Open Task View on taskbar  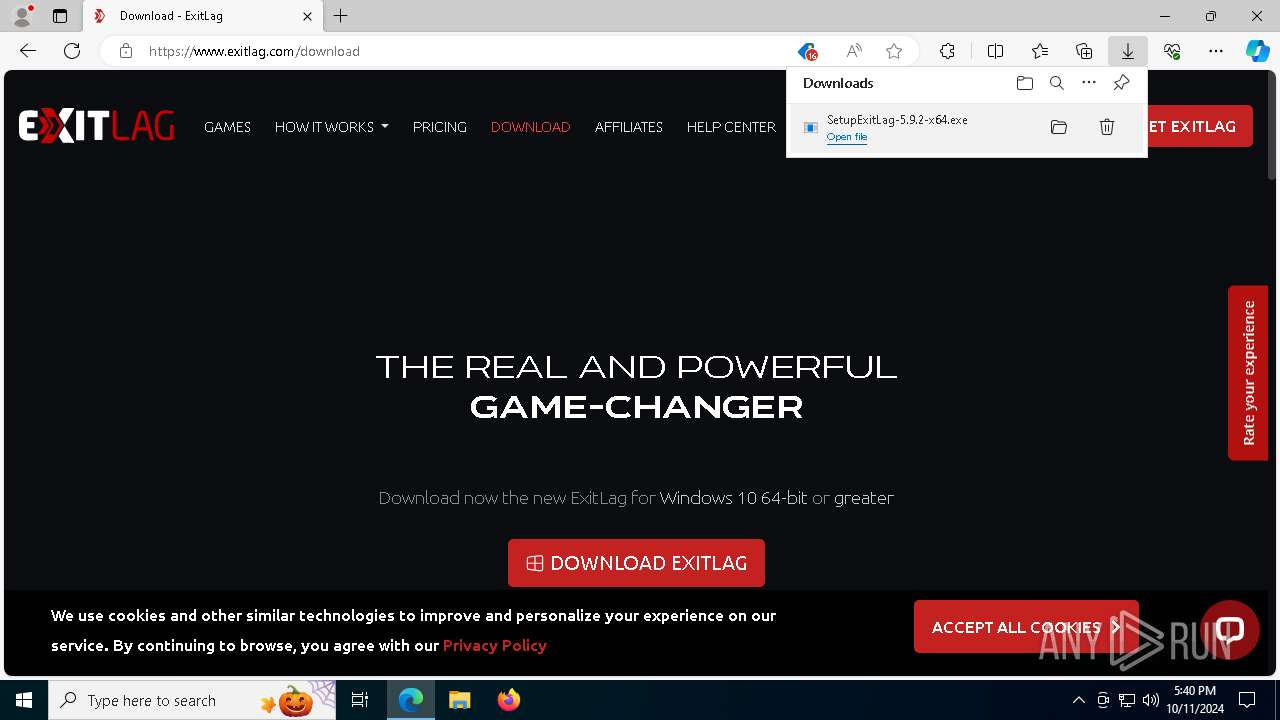tap(360, 700)
